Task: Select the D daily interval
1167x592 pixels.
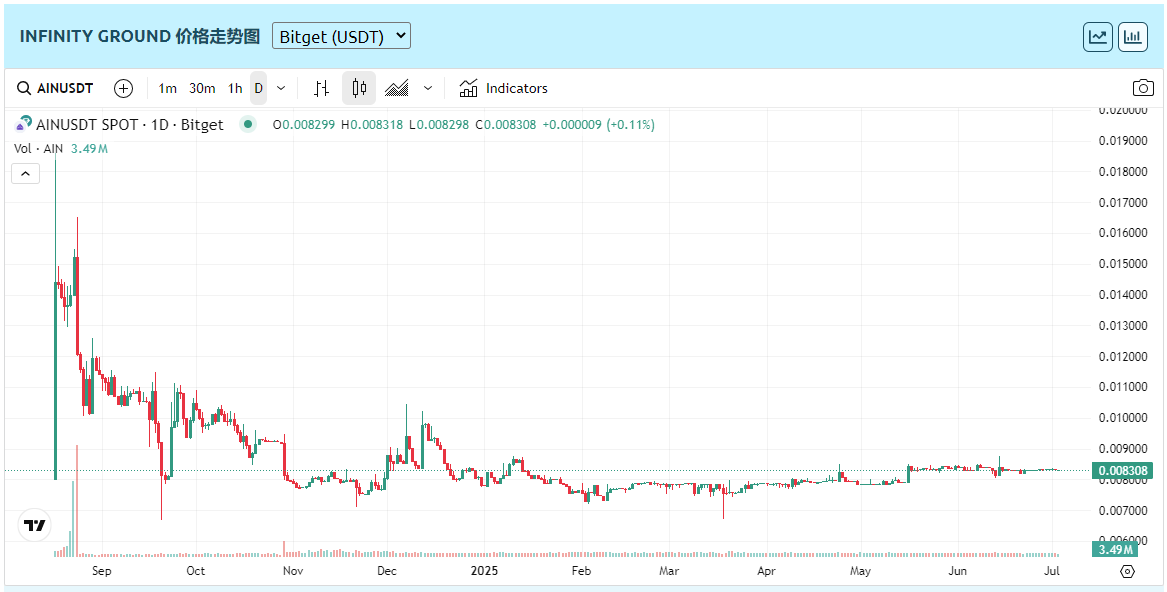Action: pyautogui.click(x=258, y=88)
